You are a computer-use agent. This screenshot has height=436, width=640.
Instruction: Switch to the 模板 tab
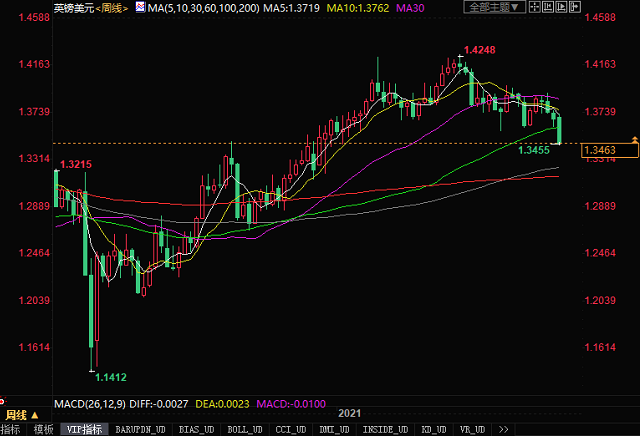(43, 428)
